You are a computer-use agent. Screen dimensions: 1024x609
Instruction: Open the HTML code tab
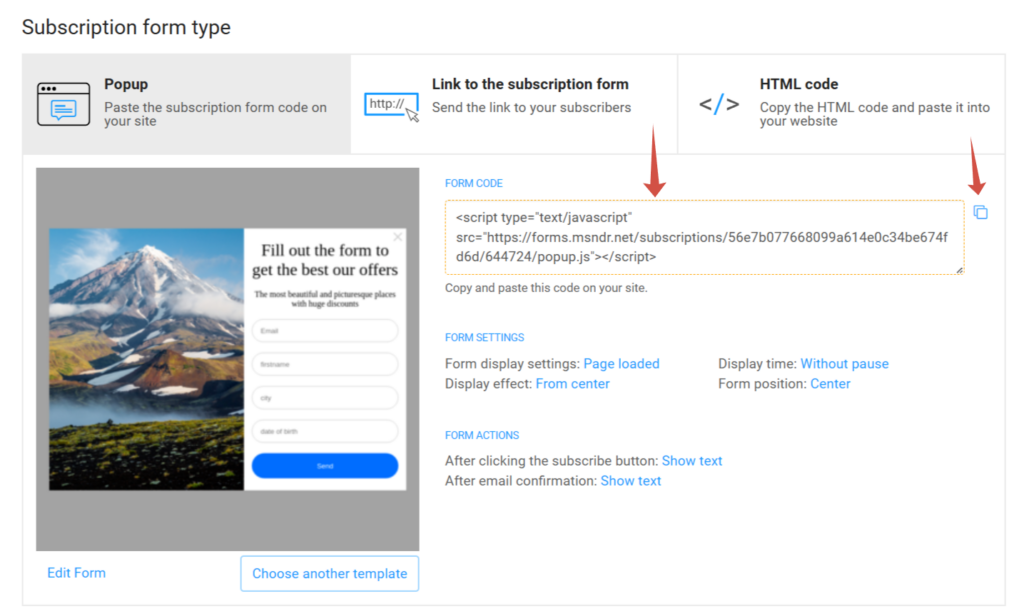pos(842,104)
